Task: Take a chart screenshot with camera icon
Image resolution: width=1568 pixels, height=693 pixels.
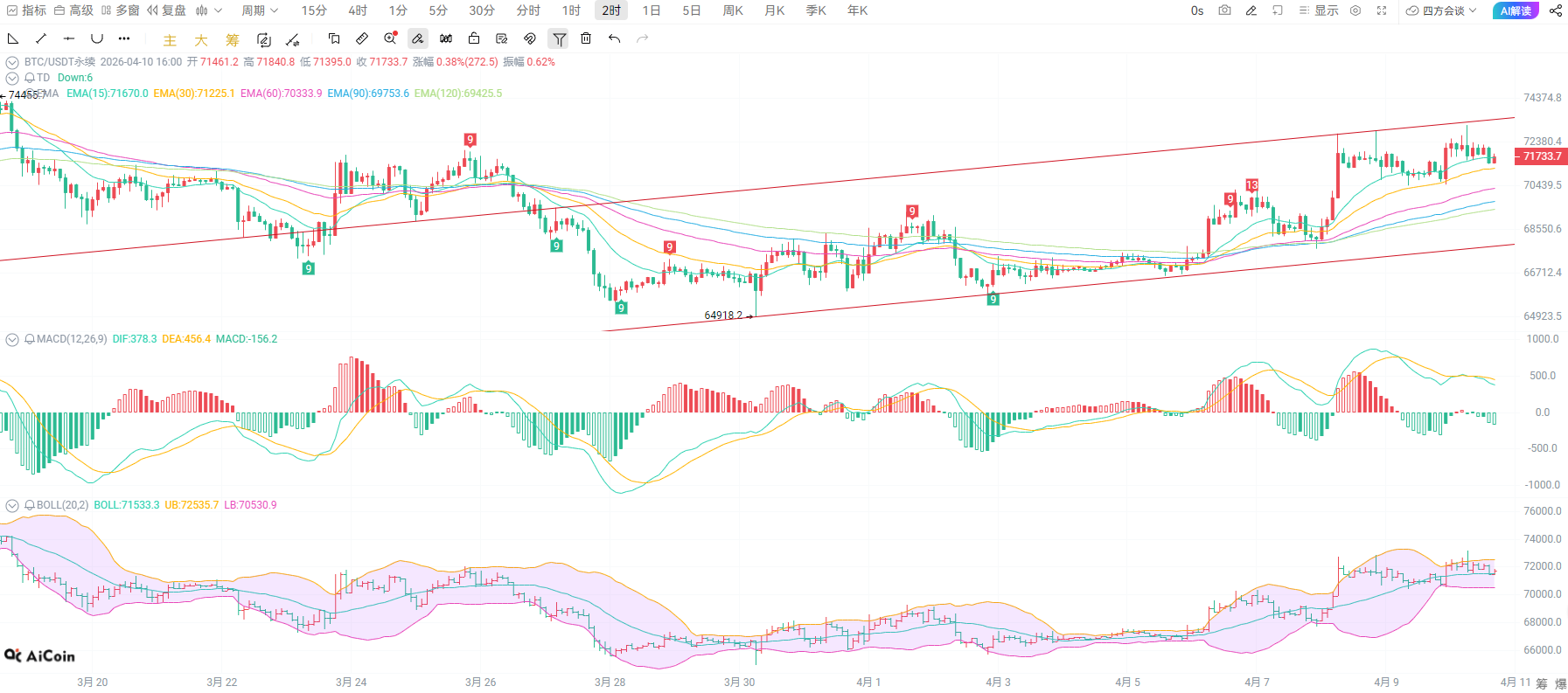Action: [1224, 10]
